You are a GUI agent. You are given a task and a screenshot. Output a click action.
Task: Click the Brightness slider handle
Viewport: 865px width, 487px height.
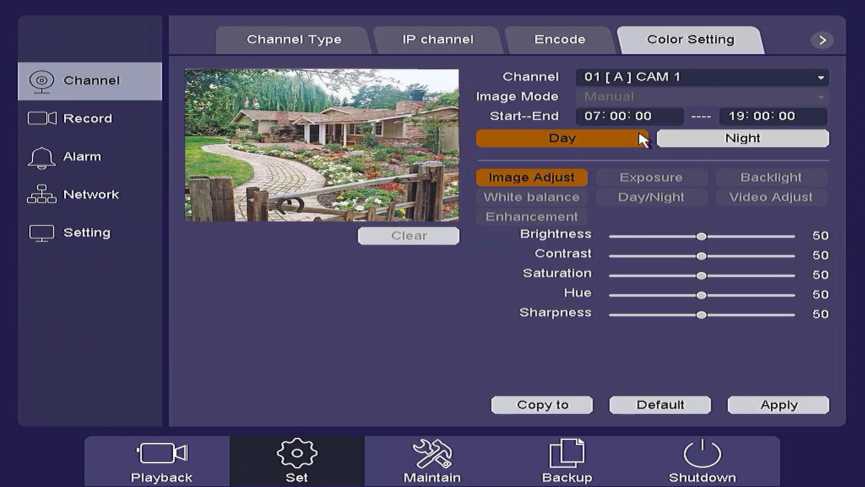pyautogui.click(x=702, y=237)
